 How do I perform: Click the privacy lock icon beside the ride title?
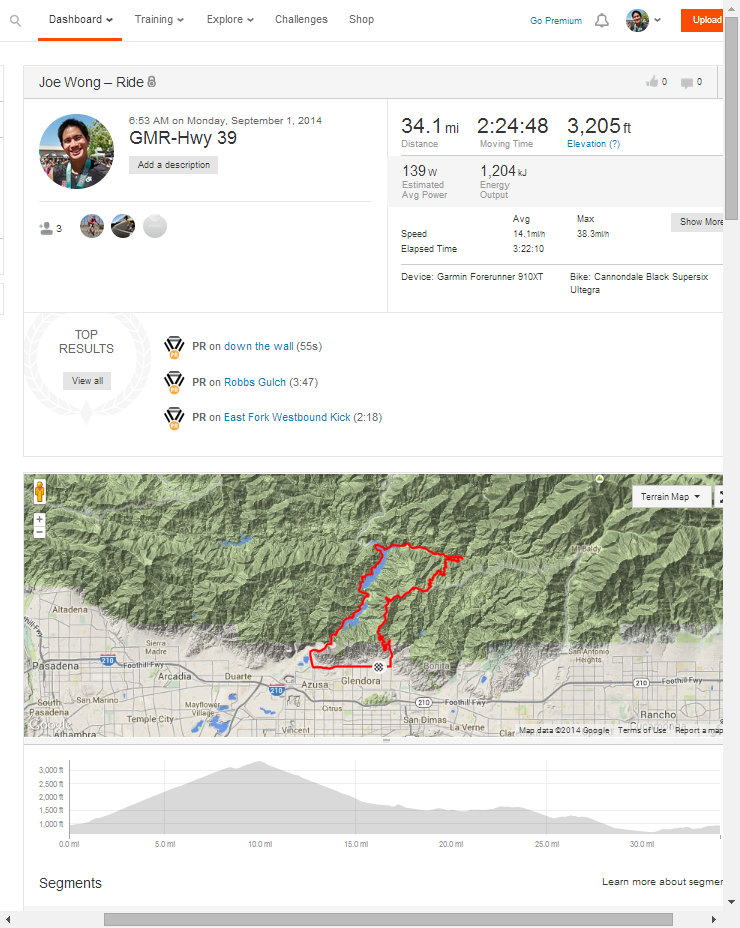point(152,82)
